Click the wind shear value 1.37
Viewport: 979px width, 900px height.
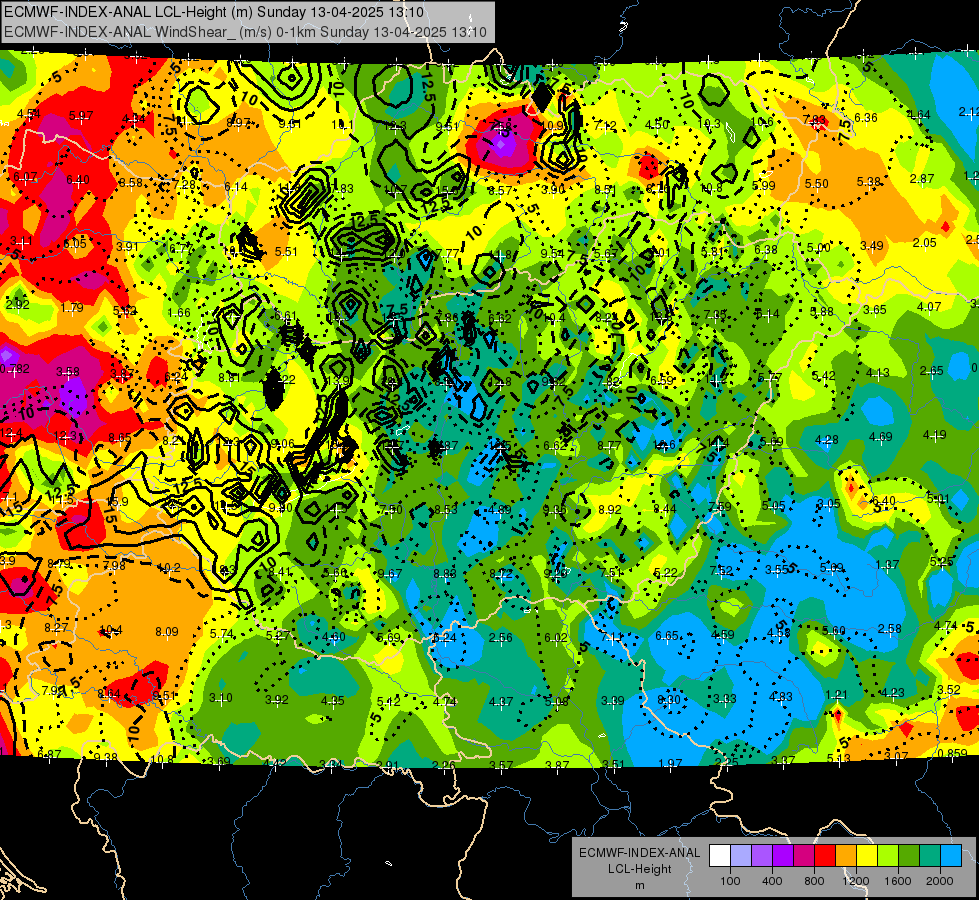click(887, 565)
